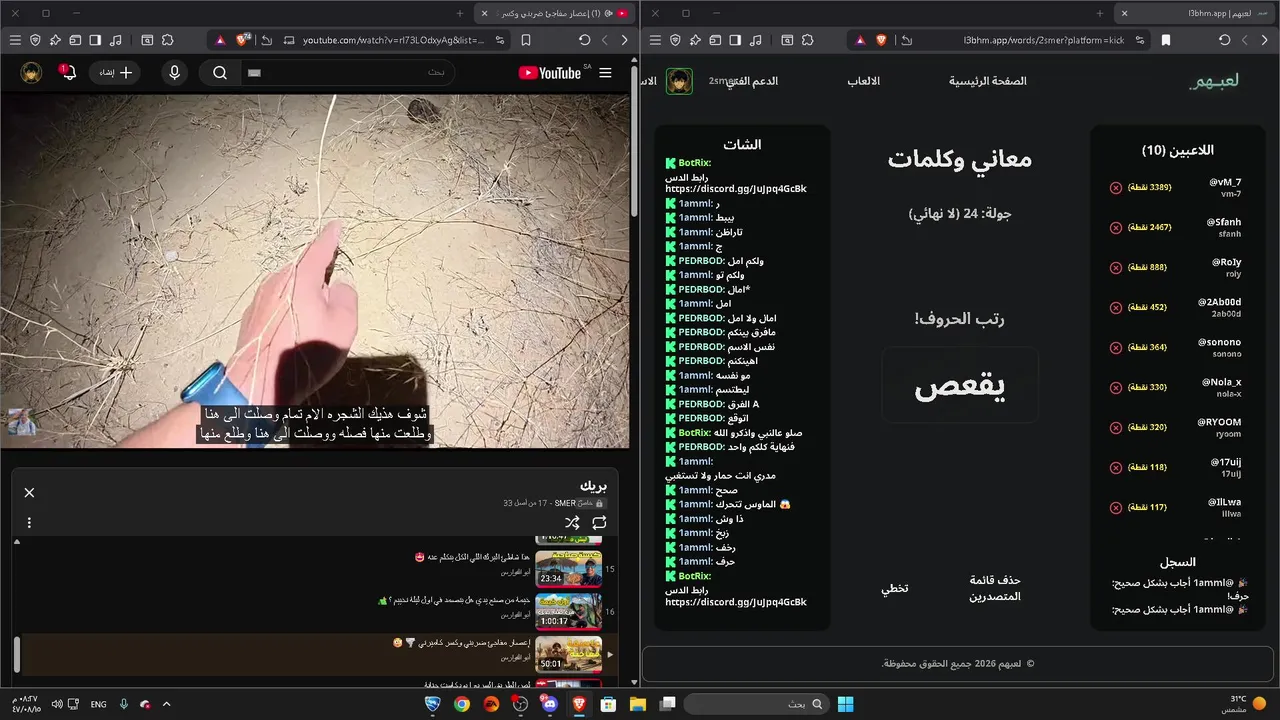This screenshot has height=720, width=1280.
Task: Open الدعم الفني nav link
Action: point(751,81)
